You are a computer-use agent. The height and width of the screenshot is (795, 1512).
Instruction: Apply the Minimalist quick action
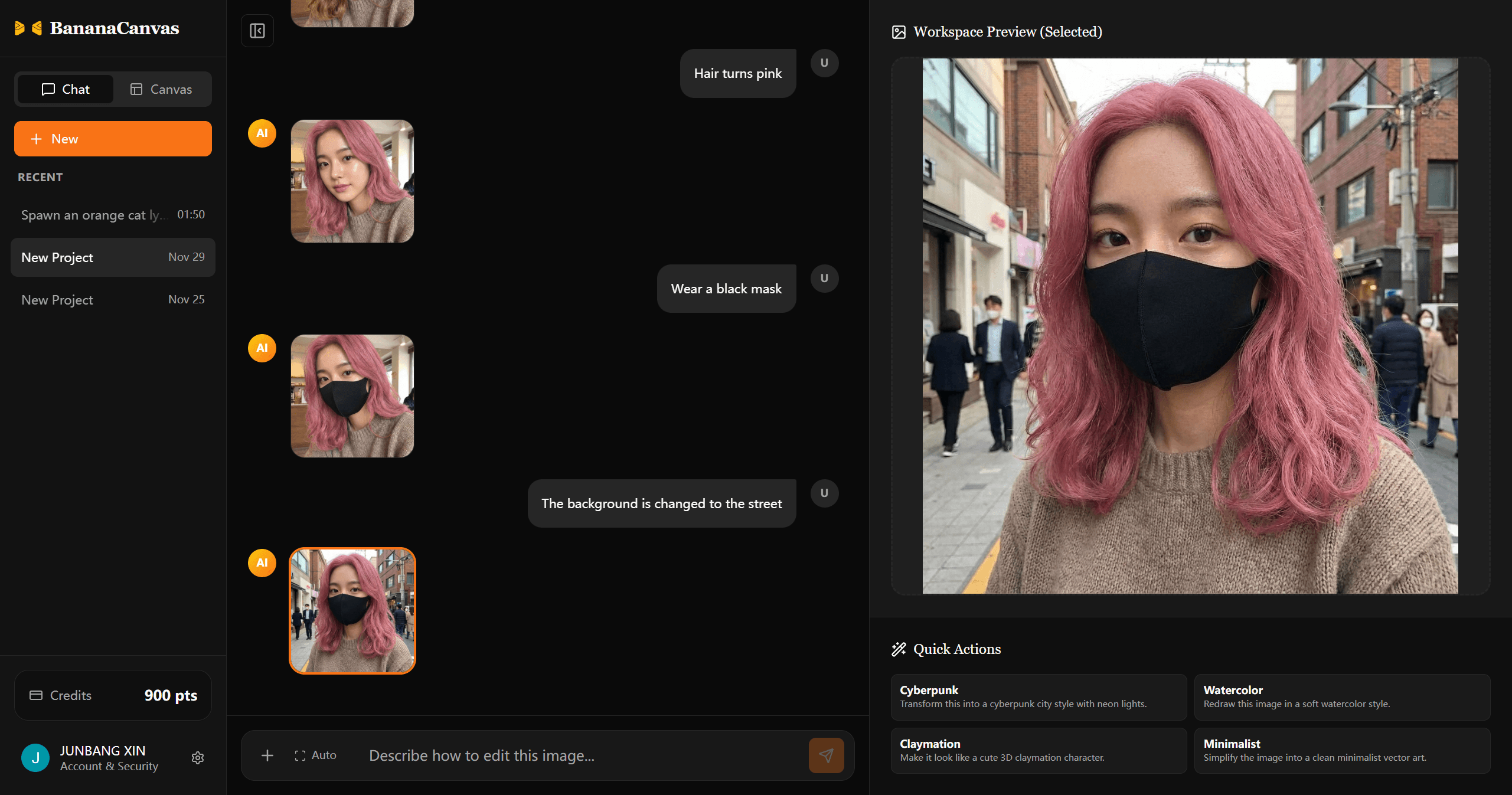click(1342, 750)
